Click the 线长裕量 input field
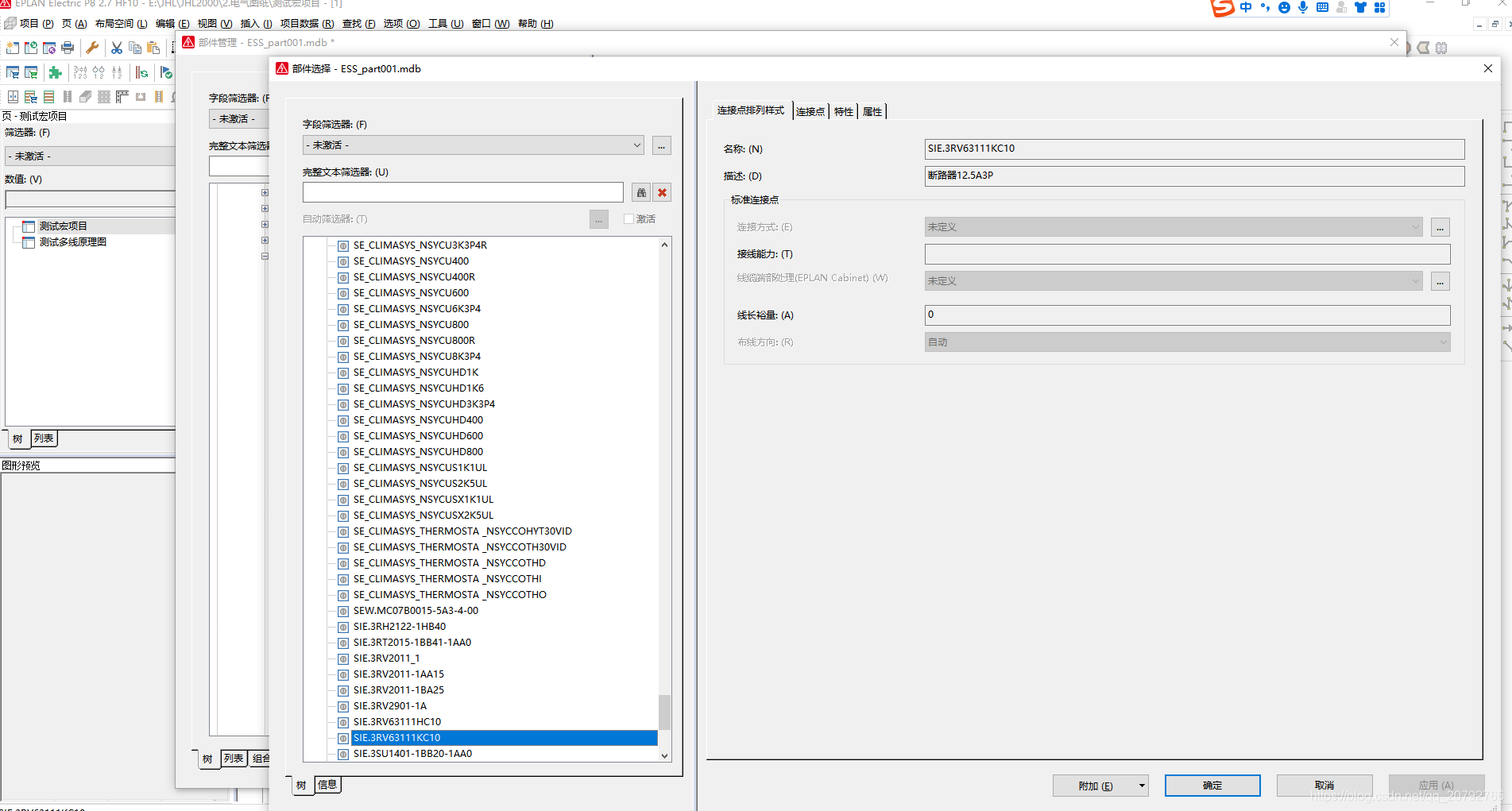Viewport: 1512px width, 811px height. click(1187, 315)
